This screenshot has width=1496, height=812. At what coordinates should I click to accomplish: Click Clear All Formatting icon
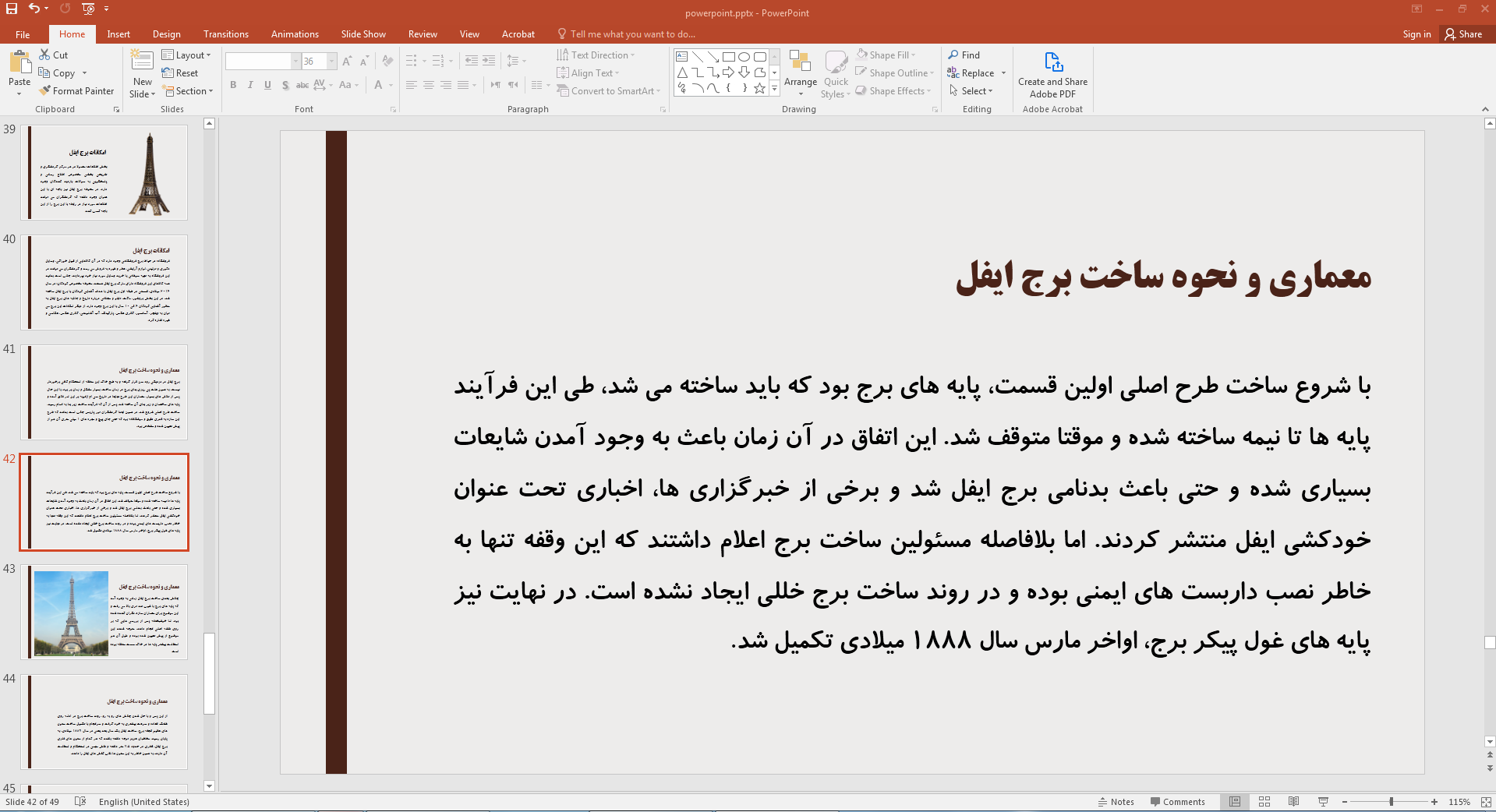tap(387, 61)
